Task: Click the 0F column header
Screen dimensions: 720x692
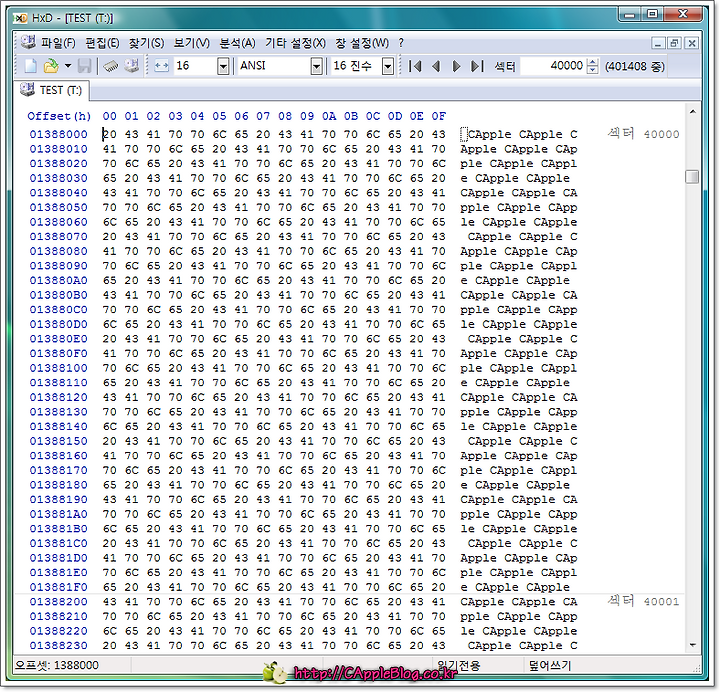Action: pyautogui.click(x=439, y=116)
